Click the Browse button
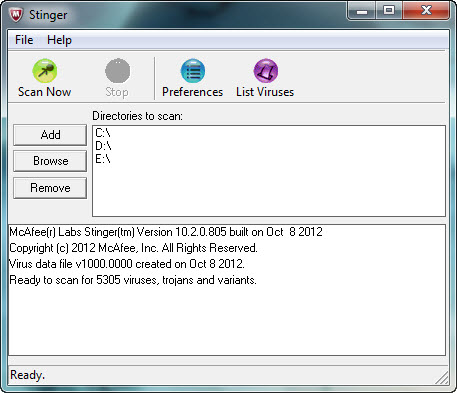 [50, 161]
